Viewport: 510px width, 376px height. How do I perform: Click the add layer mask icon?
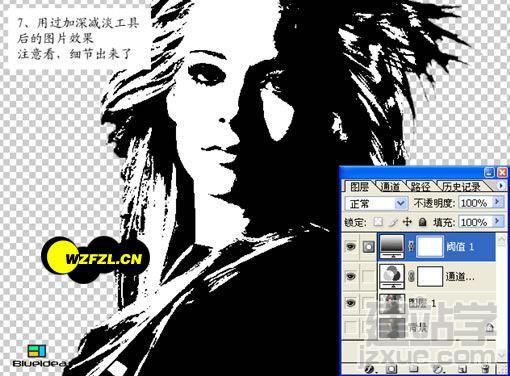coord(392,369)
